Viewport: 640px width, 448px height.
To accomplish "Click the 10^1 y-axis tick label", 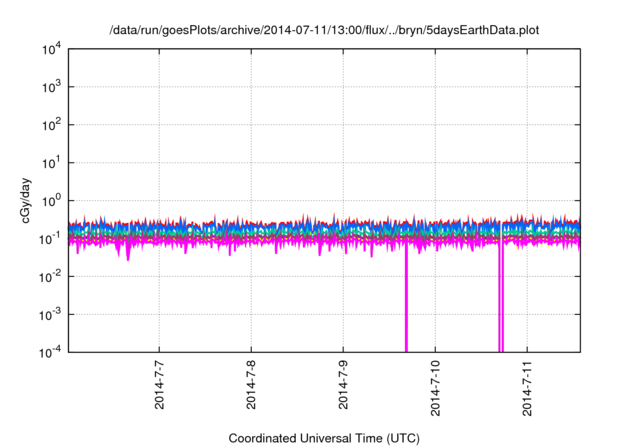I will click(51, 163).
